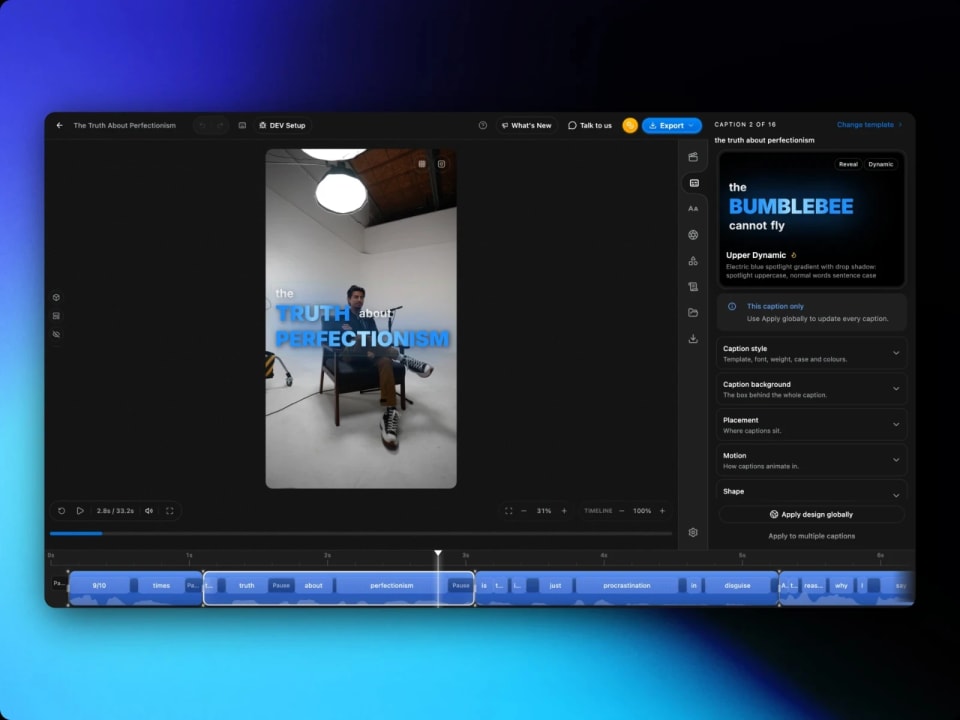Toggle fullscreen next to the volume icon
Viewport: 960px width, 720px height.
tap(170, 511)
